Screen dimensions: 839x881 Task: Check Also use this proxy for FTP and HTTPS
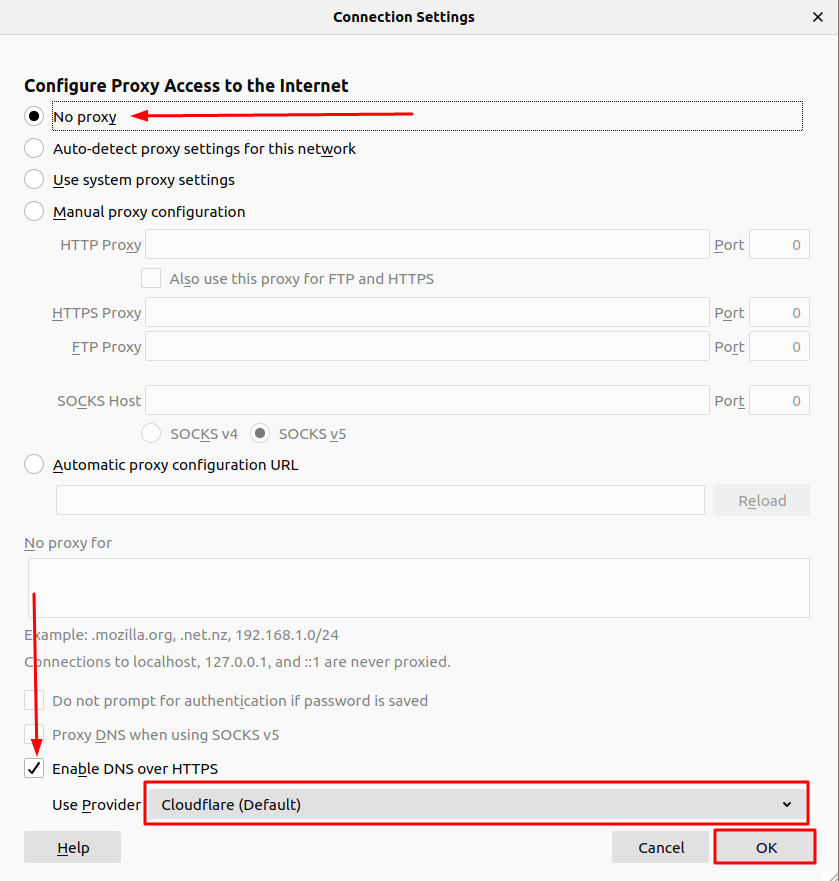pos(151,278)
